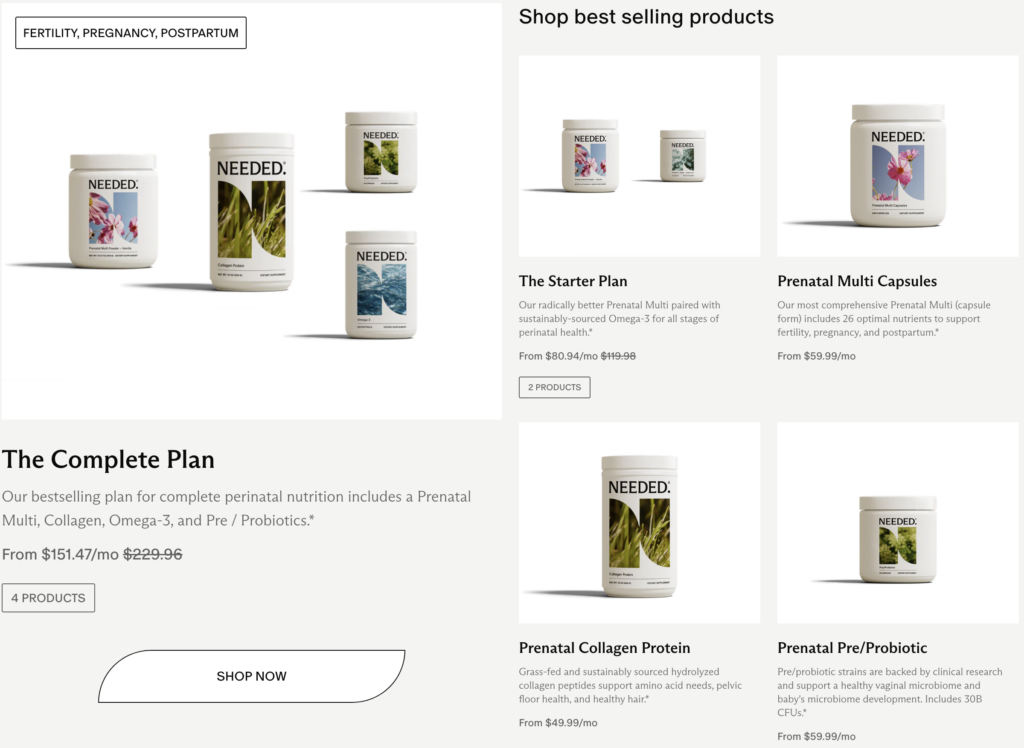Click the 2 PRODUCTS badge

554,387
